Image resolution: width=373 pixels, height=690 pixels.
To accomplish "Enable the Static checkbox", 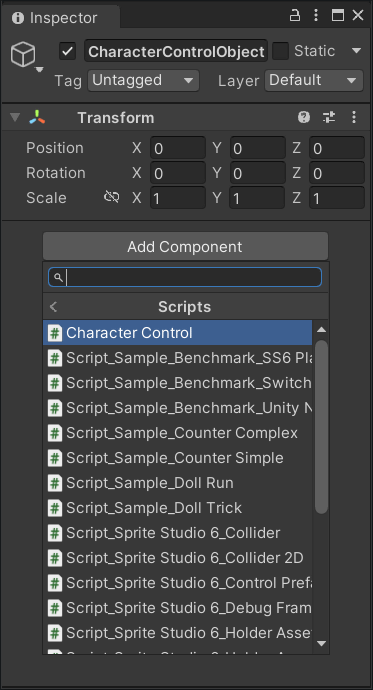I will 281,51.
